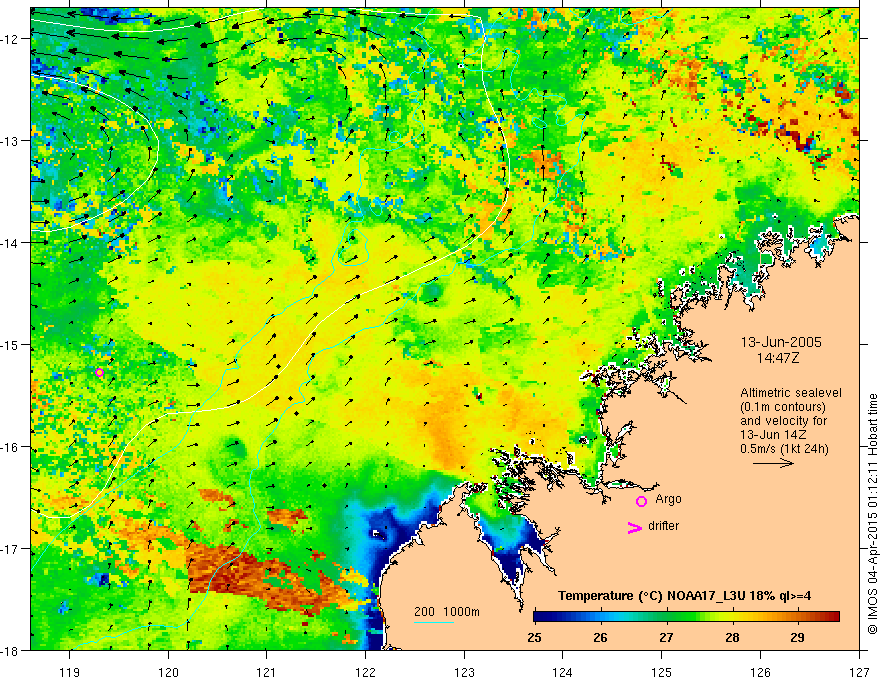Click the vertical IMOS copyright timestamp text
Image resolution: width=880 pixels, height=680 pixels.
tap(872, 514)
